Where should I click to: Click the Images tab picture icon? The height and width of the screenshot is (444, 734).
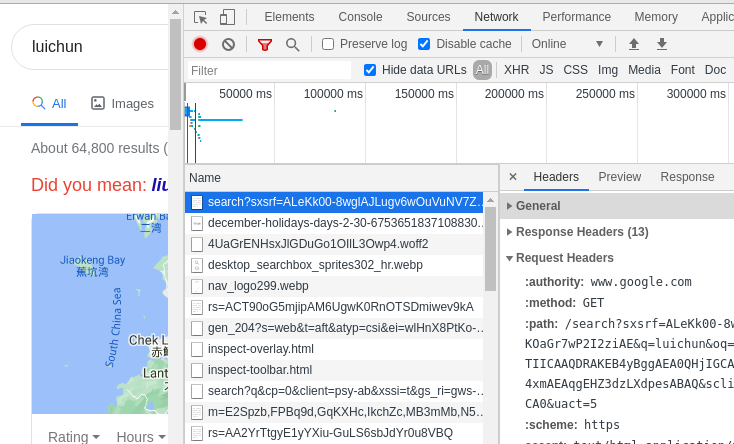pos(97,103)
